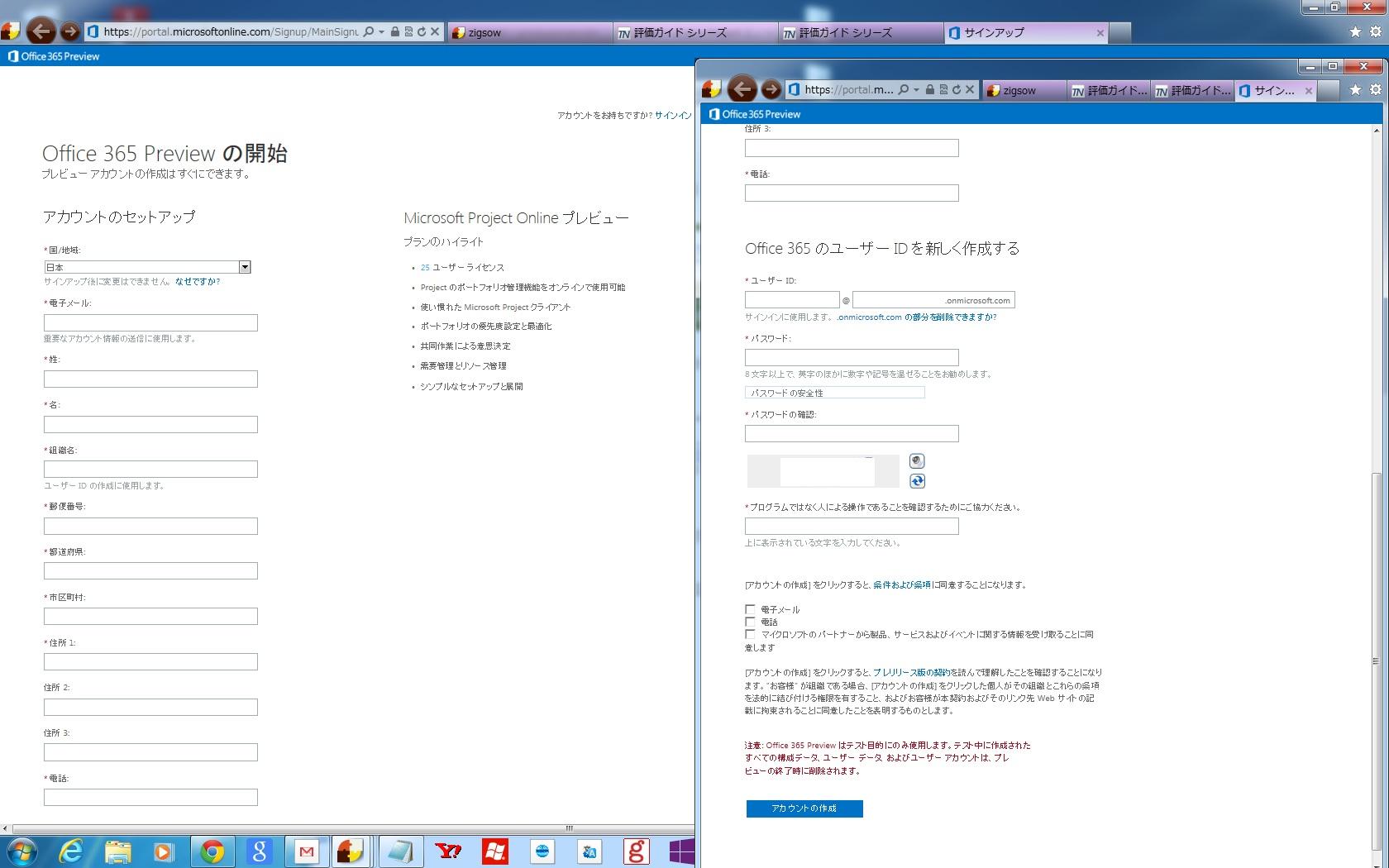Click the 姓 input field
This screenshot has width=1389, height=868.
coord(150,379)
